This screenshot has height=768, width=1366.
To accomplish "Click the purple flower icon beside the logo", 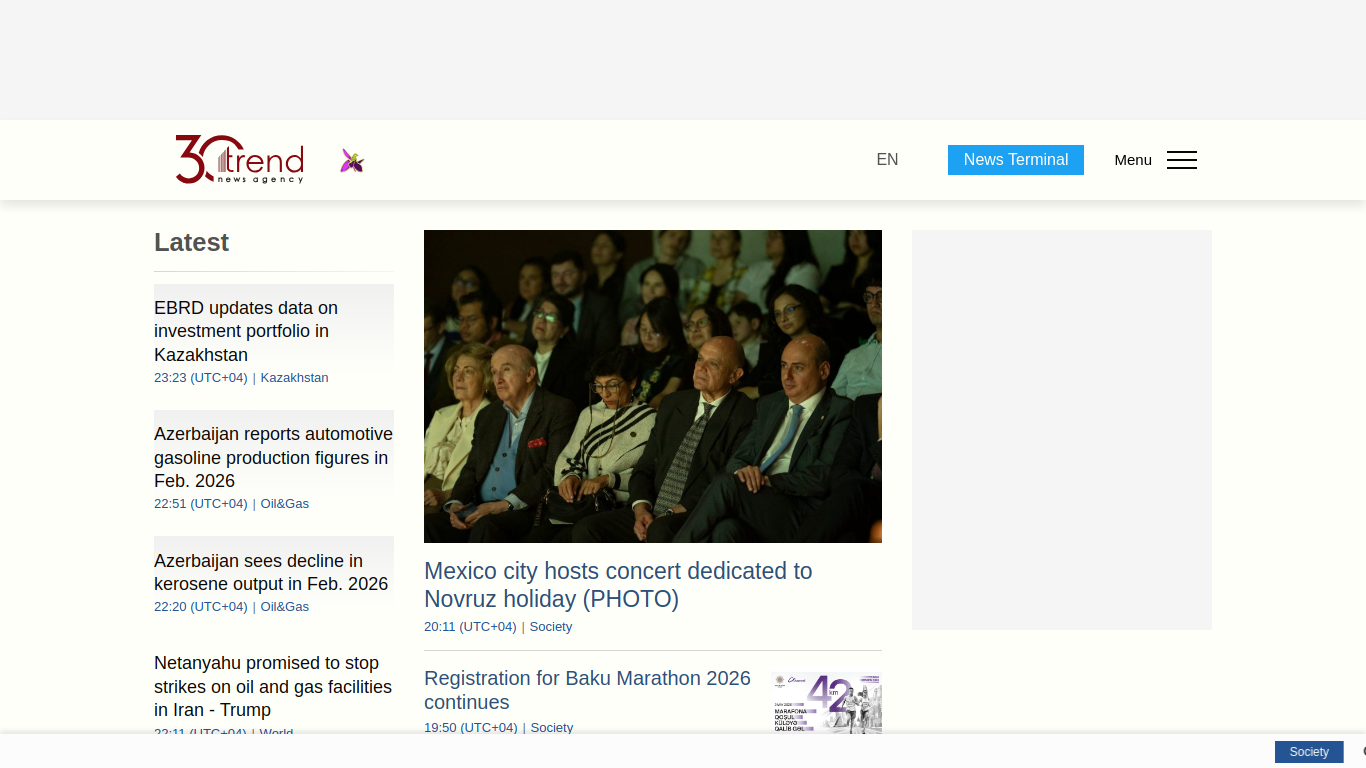I will [352, 161].
